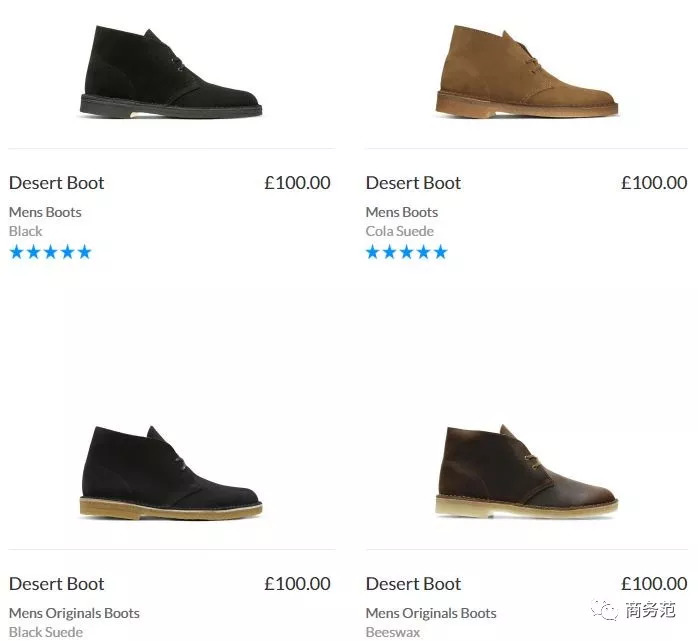698x641 pixels.
Task: Click the fifth star under the plain Black boot
Action: click(x=84, y=252)
